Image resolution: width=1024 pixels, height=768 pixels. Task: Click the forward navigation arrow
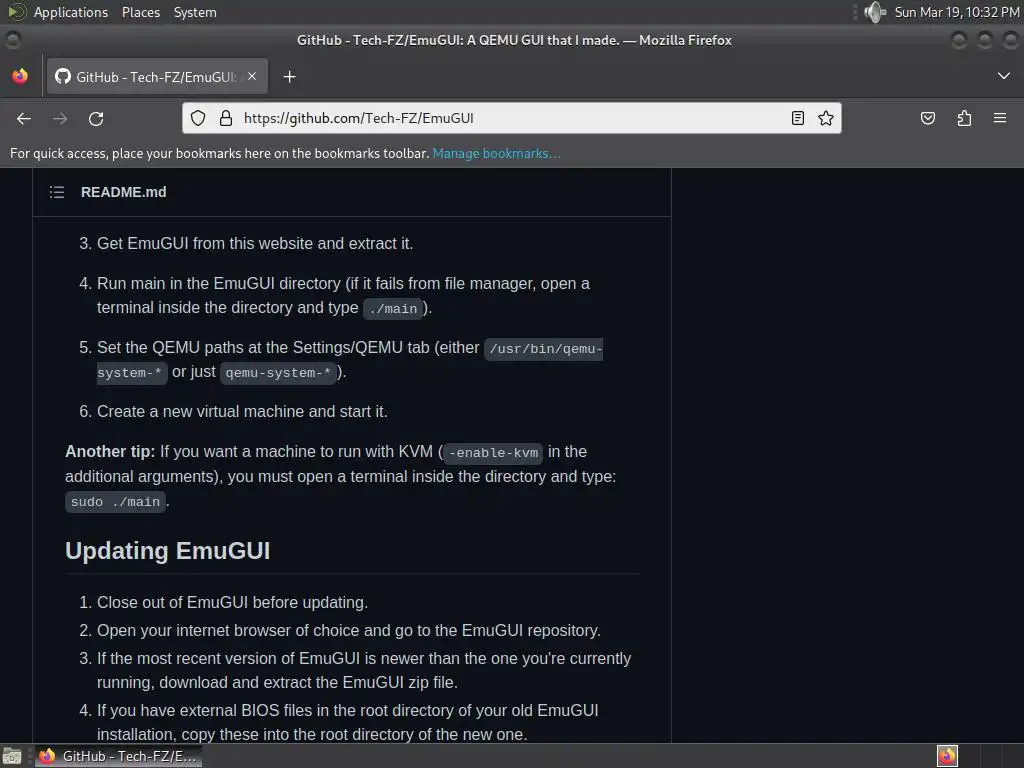pos(60,118)
